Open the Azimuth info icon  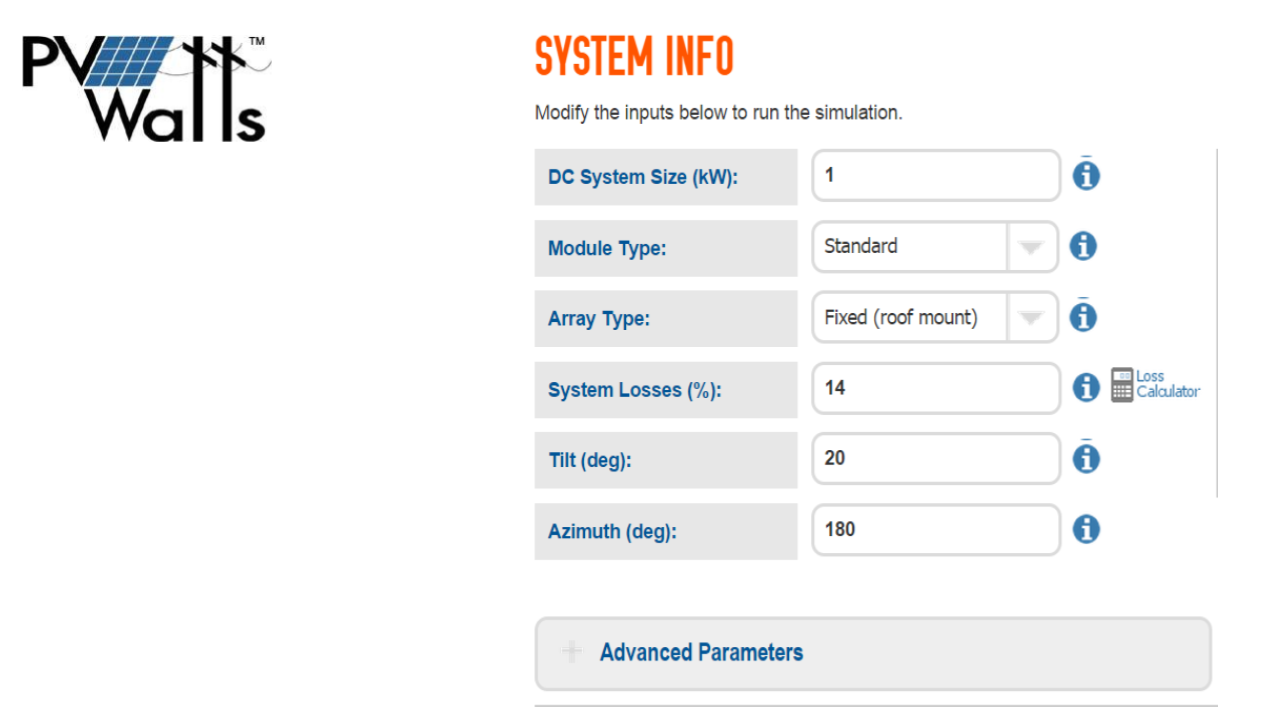coord(1086,529)
